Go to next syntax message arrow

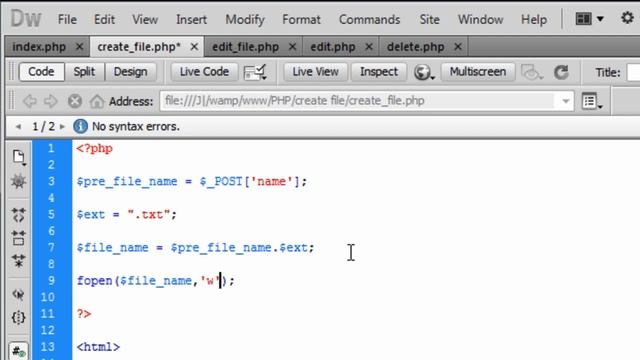tap(62, 127)
